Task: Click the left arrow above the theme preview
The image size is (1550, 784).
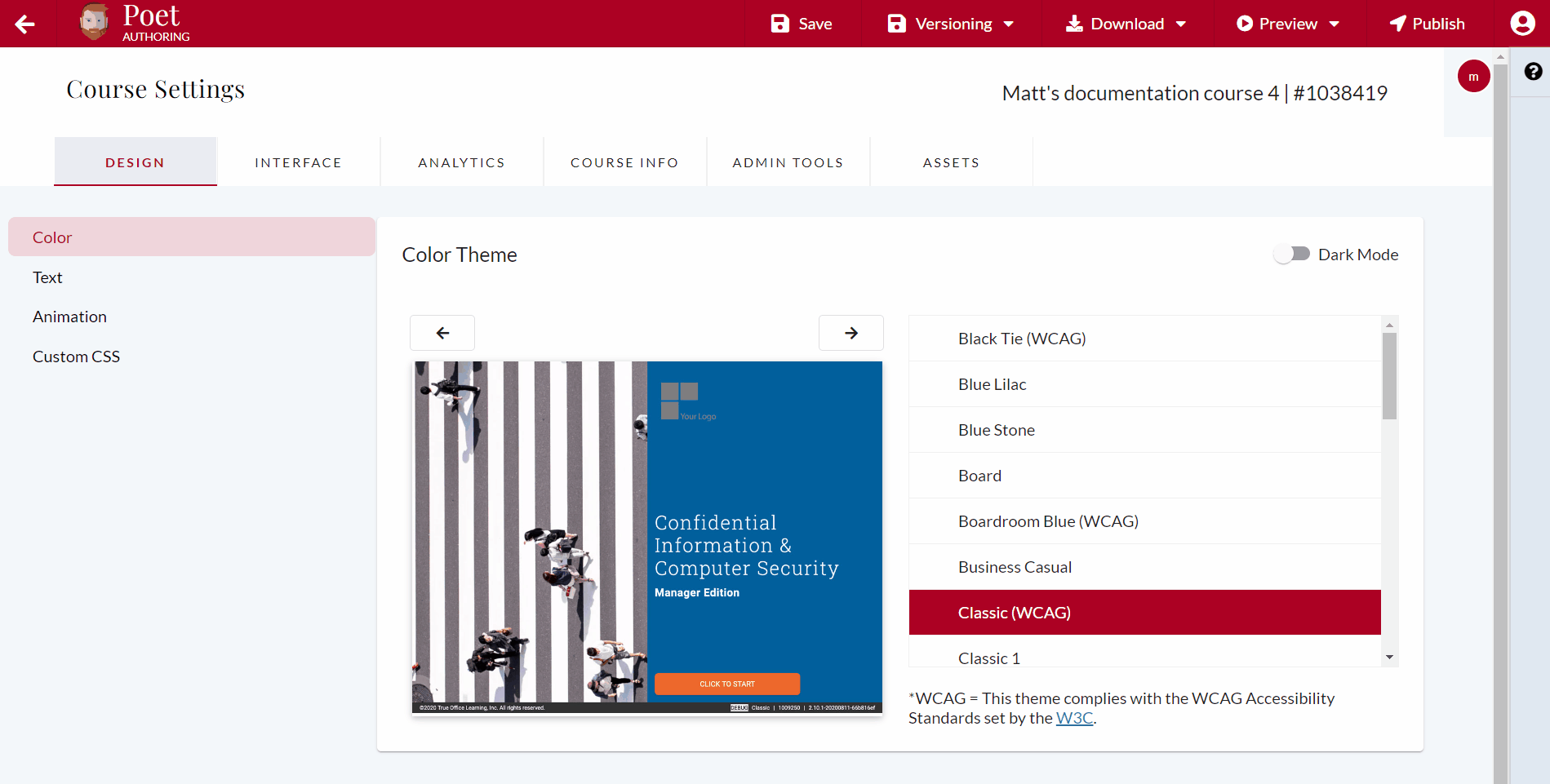Action: tap(442, 333)
